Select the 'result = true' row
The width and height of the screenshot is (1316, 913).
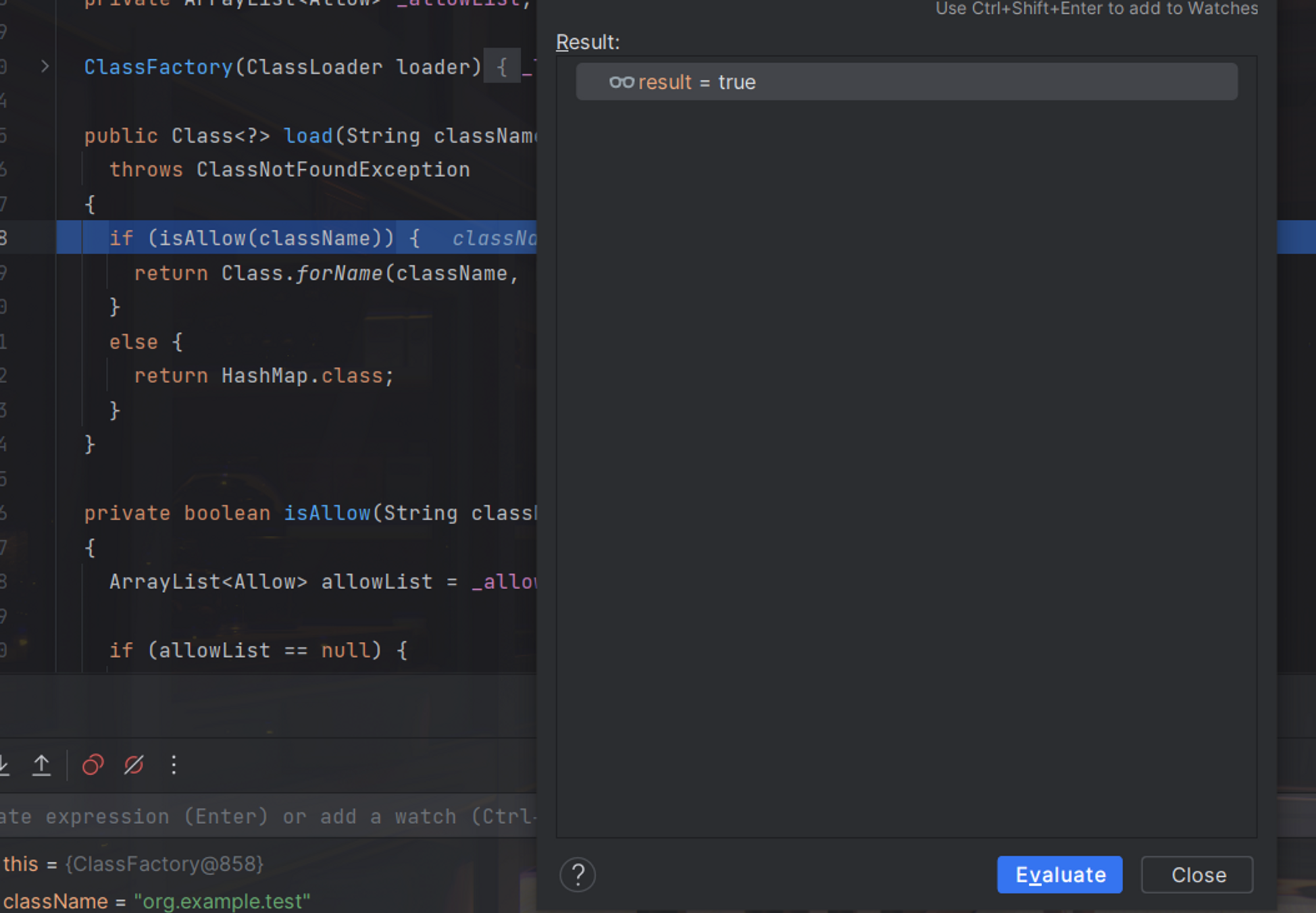click(905, 82)
